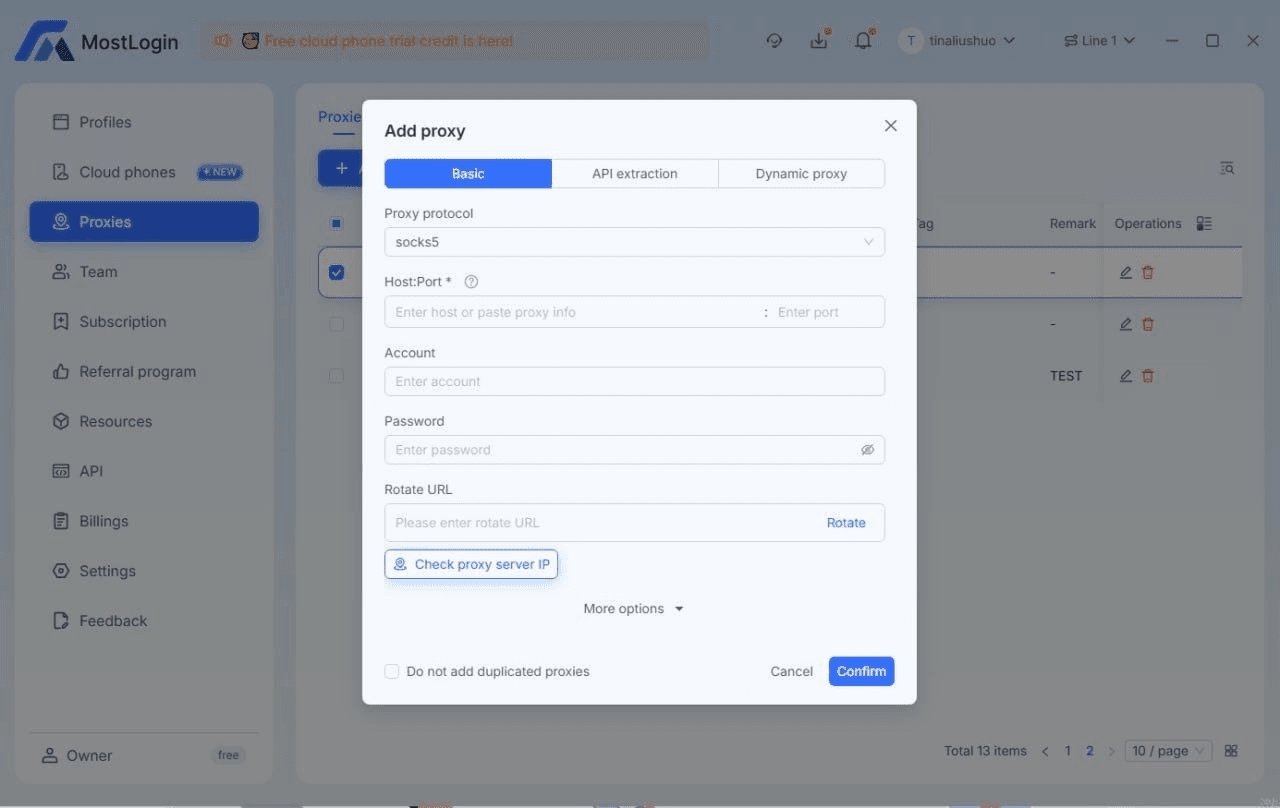1280x808 pixels.
Task: Enable Do not add duplicated proxies
Action: pyautogui.click(x=391, y=671)
